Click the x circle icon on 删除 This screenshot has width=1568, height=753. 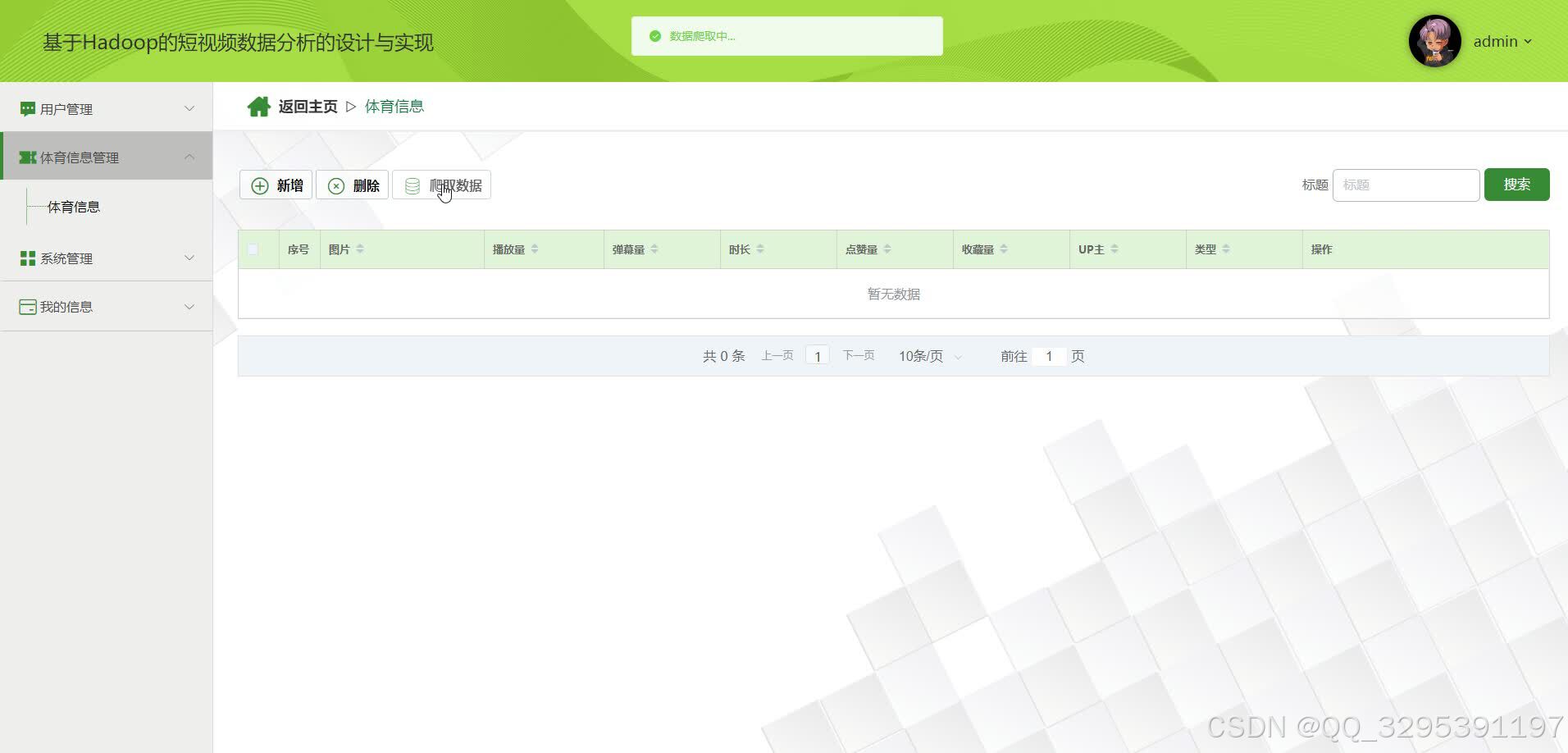[336, 186]
